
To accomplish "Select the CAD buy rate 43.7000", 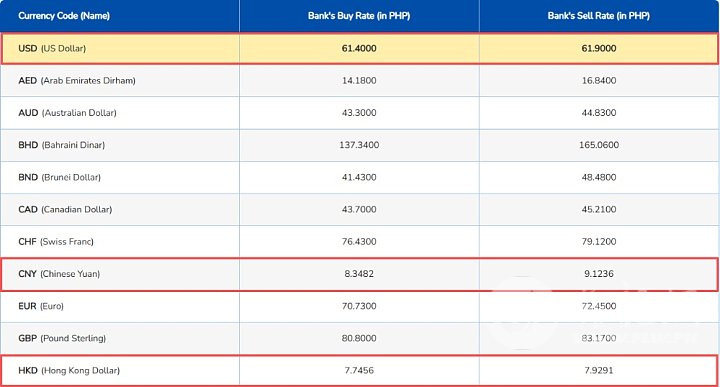I will point(359,209).
